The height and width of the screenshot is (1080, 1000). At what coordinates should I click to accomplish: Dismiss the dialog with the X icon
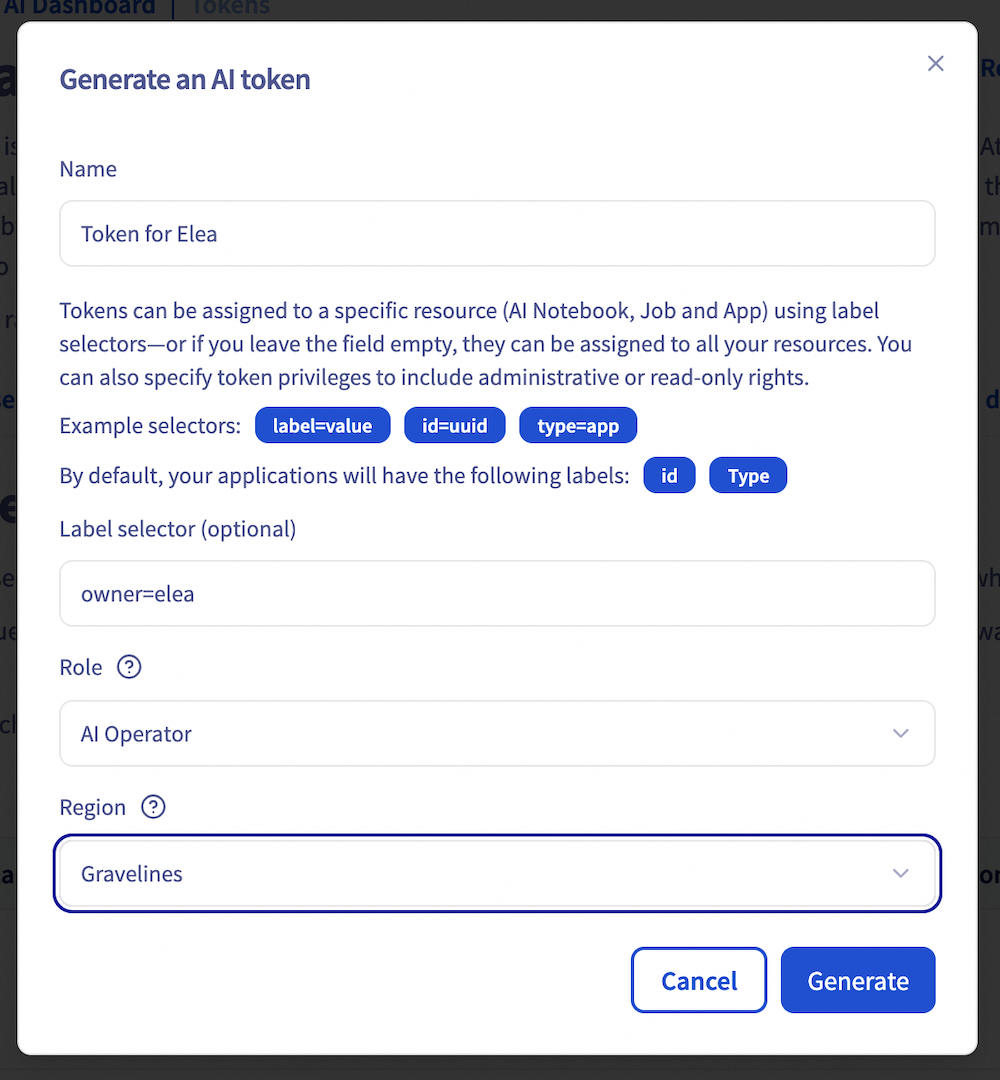(936, 63)
